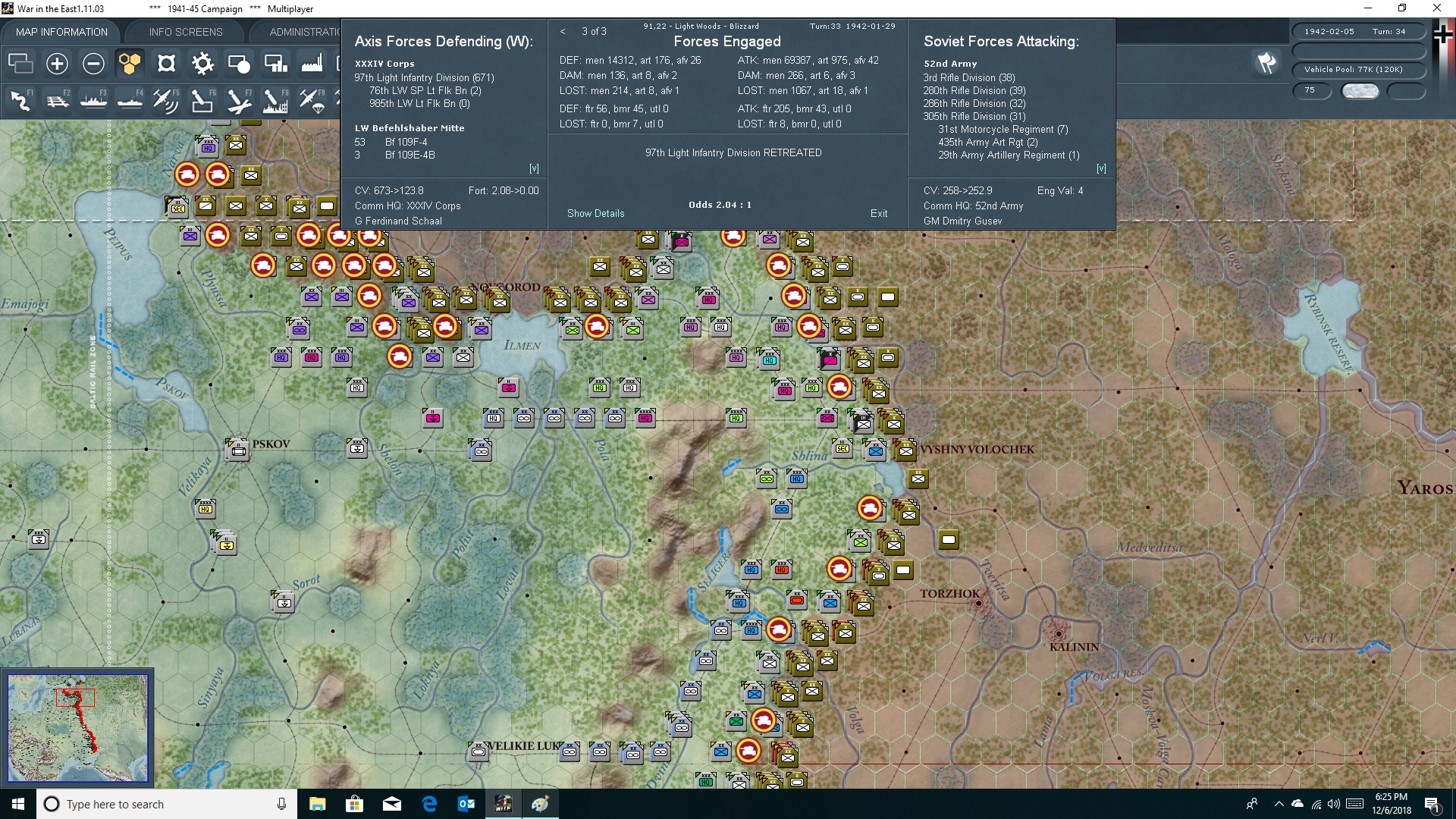Expand Axis defending forces list [v]

534,168
